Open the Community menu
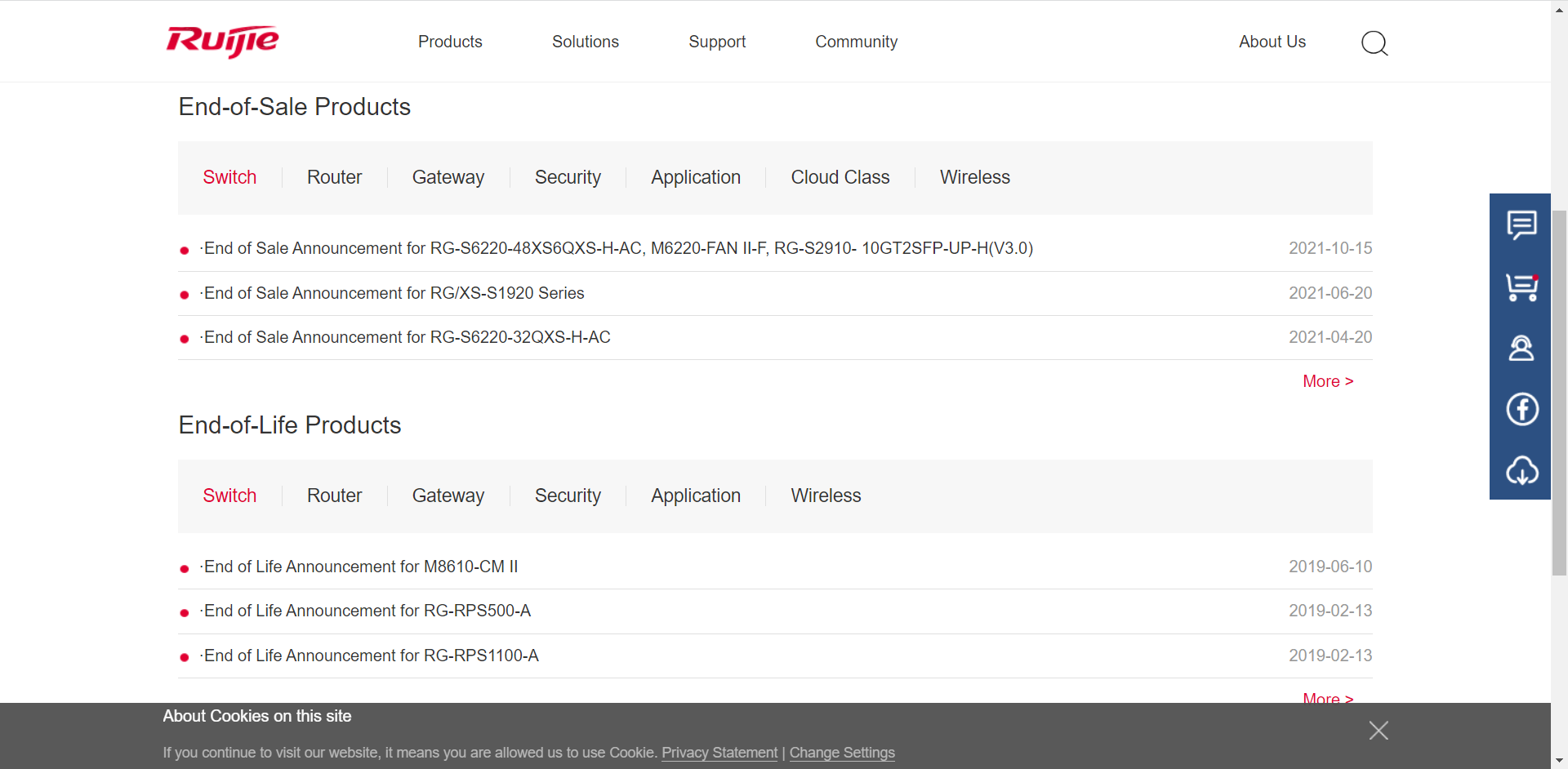Image resolution: width=1568 pixels, height=769 pixels. pyautogui.click(x=856, y=42)
